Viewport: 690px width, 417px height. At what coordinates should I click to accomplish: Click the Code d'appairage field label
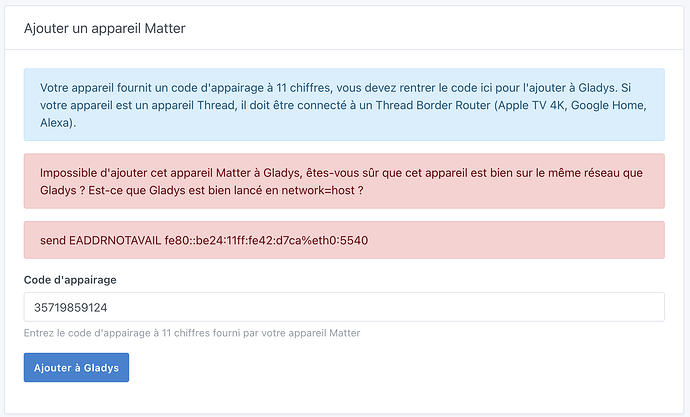(x=76, y=279)
